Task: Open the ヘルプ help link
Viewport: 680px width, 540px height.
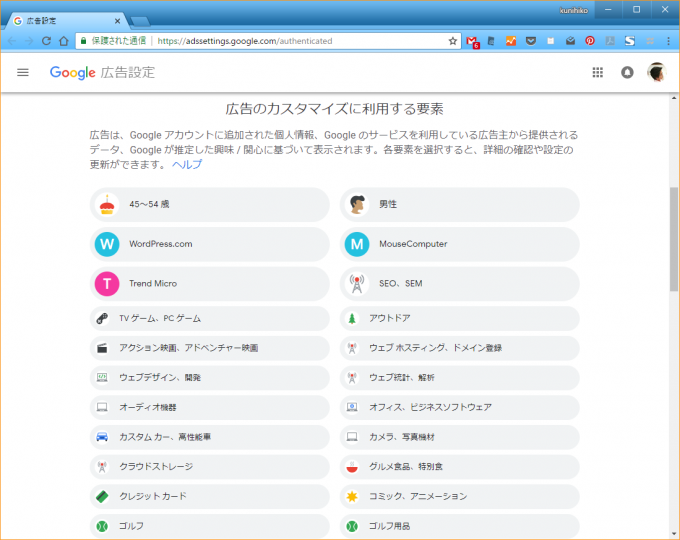Action: [x=187, y=164]
